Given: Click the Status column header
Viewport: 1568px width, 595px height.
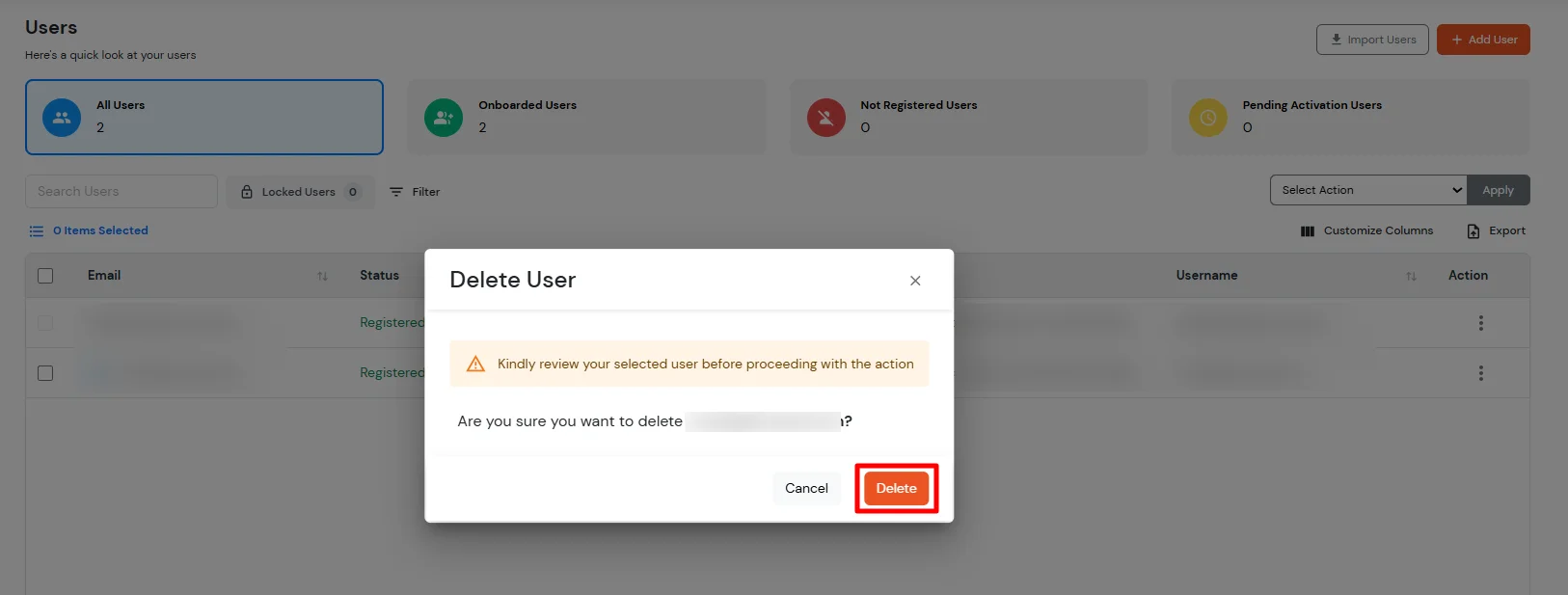Looking at the screenshot, I should point(379,276).
